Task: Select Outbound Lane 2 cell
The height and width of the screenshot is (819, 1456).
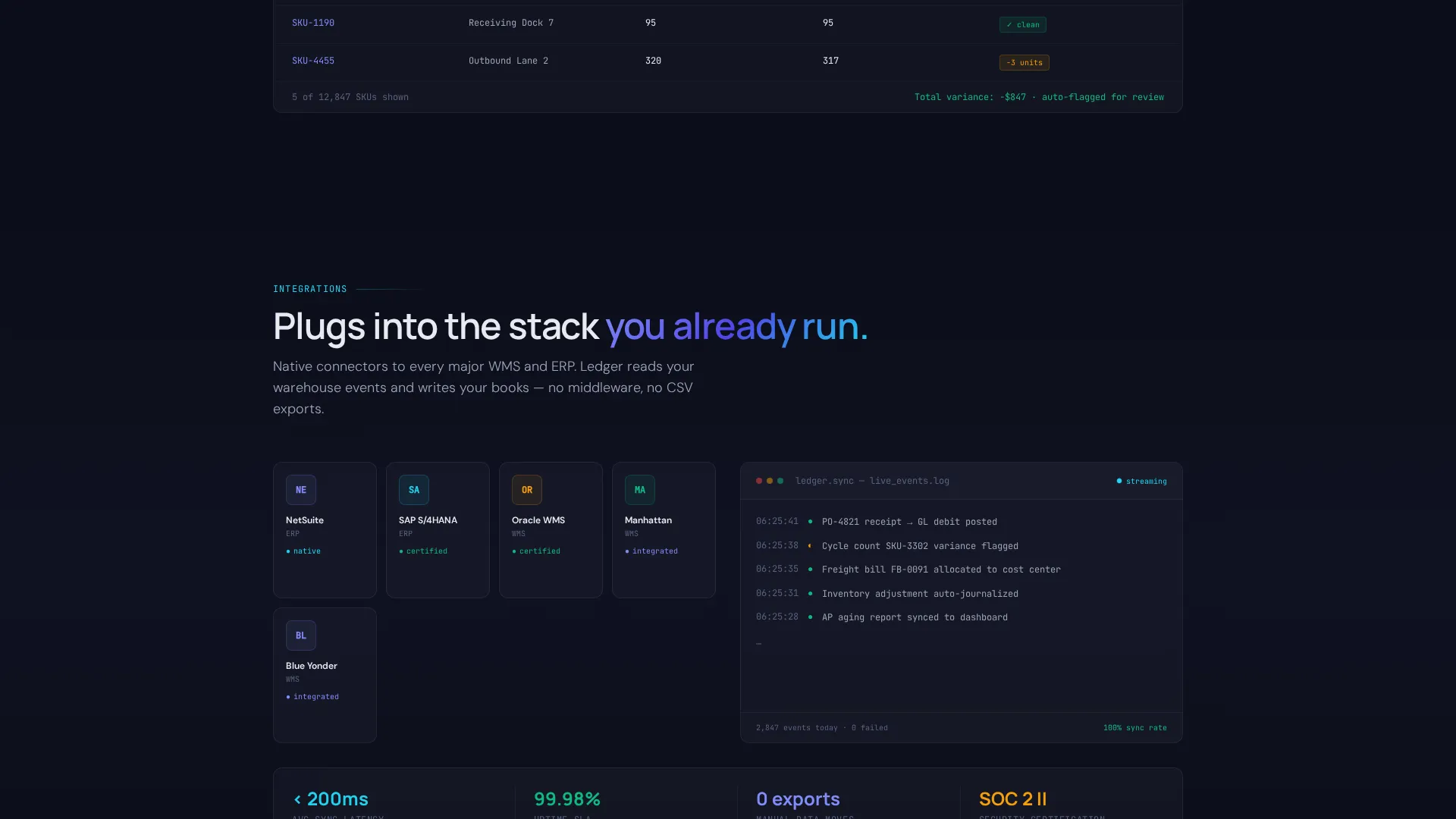Action: click(508, 61)
